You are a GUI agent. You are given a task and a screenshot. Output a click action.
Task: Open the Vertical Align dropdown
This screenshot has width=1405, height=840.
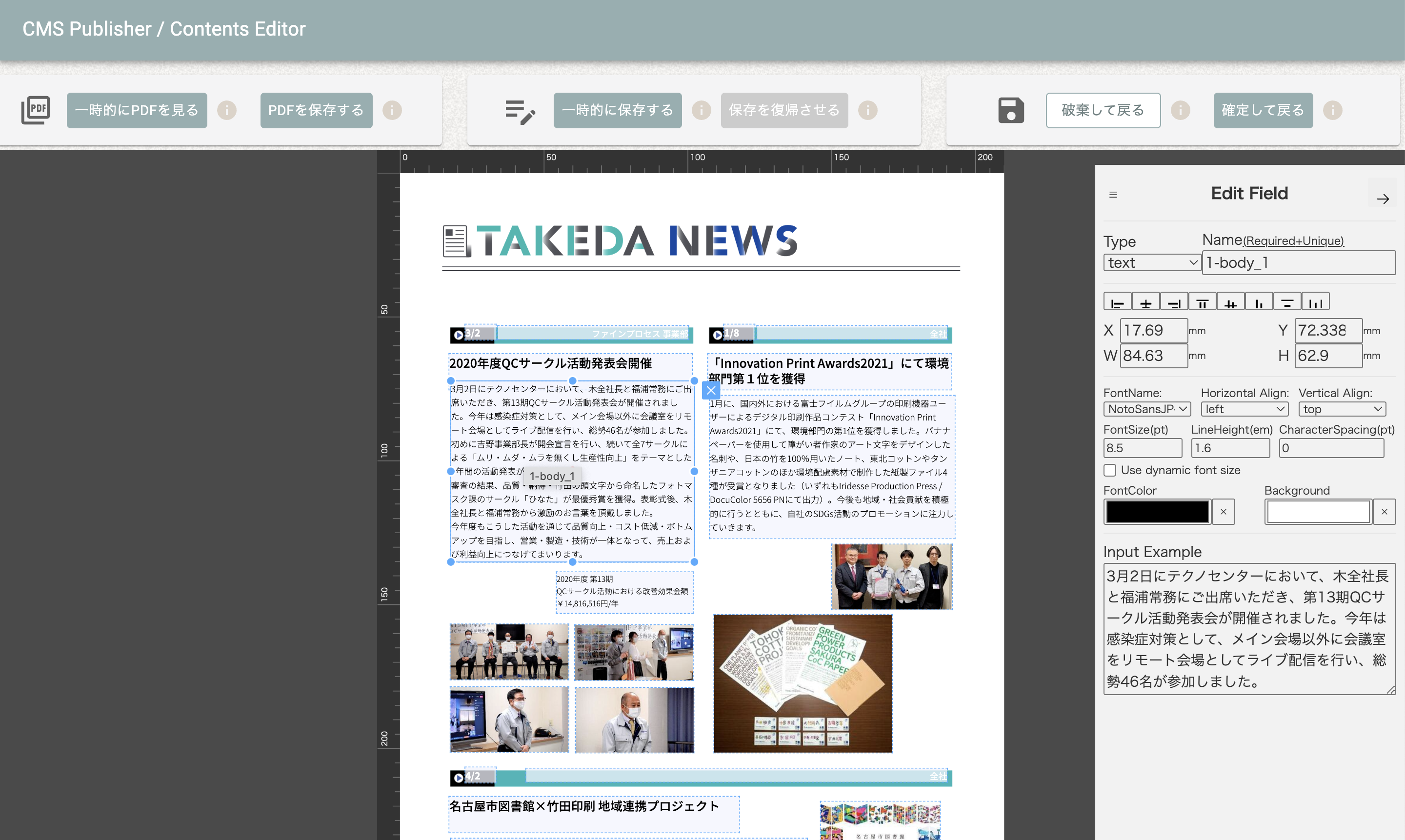1342,409
